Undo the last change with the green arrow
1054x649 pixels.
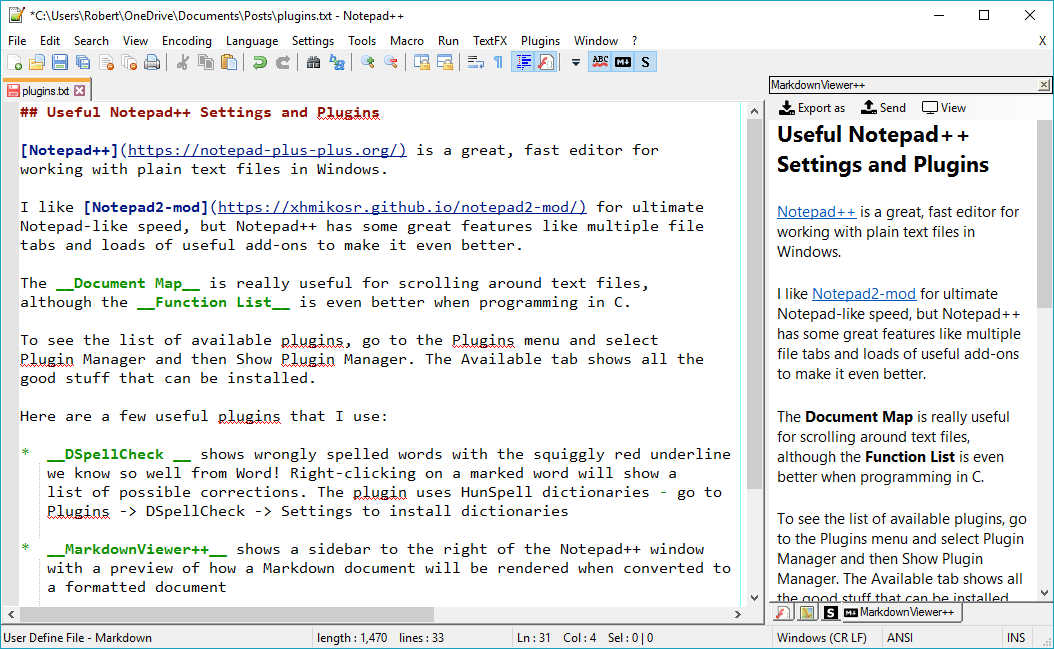[259, 63]
